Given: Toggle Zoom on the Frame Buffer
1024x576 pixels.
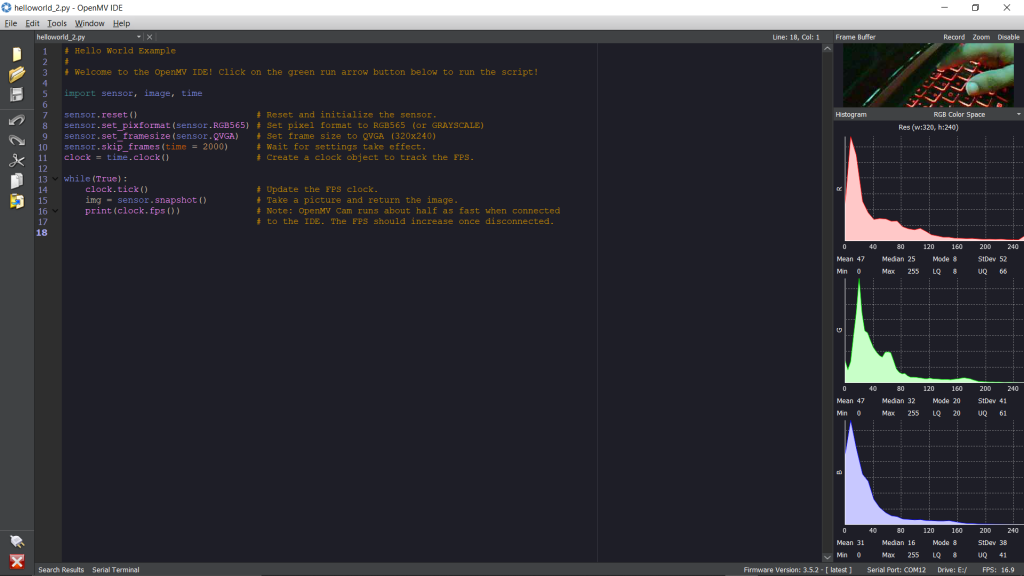Looking at the screenshot, I should pos(981,37).
